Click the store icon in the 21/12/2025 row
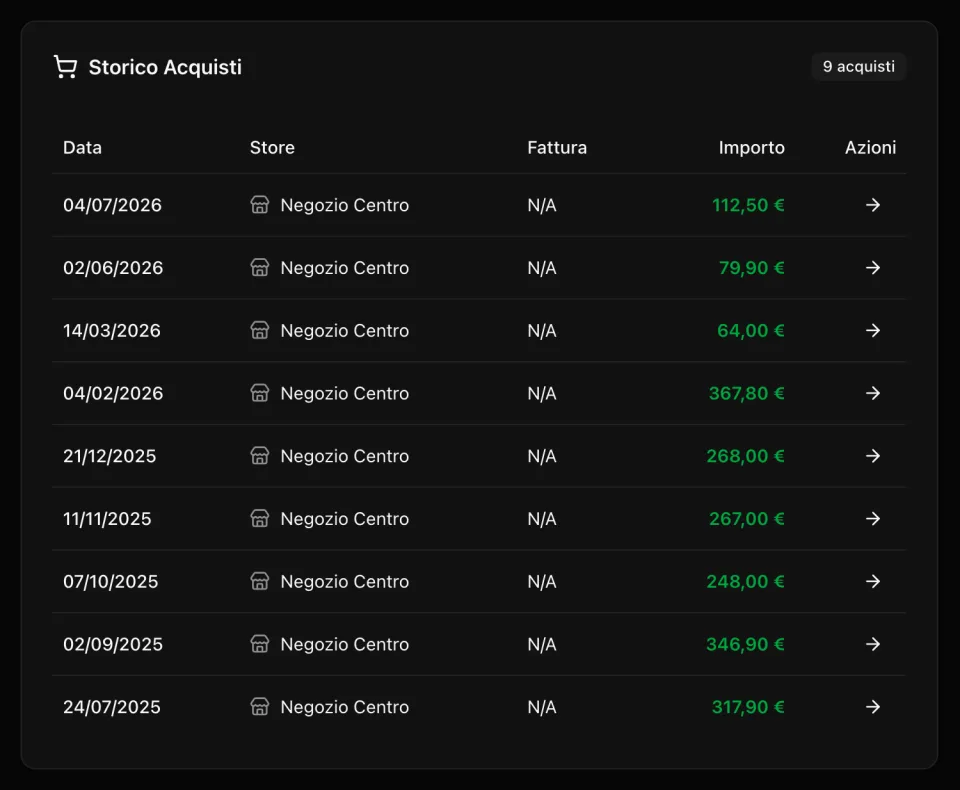 260,456
